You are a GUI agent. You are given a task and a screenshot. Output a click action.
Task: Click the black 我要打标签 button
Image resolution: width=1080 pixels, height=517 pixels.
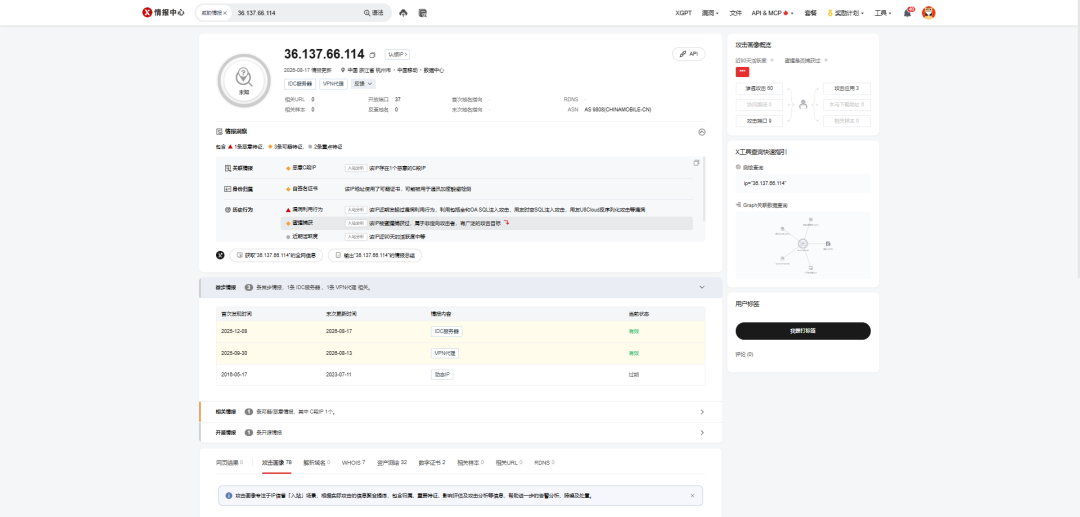(x=803, y=331)
